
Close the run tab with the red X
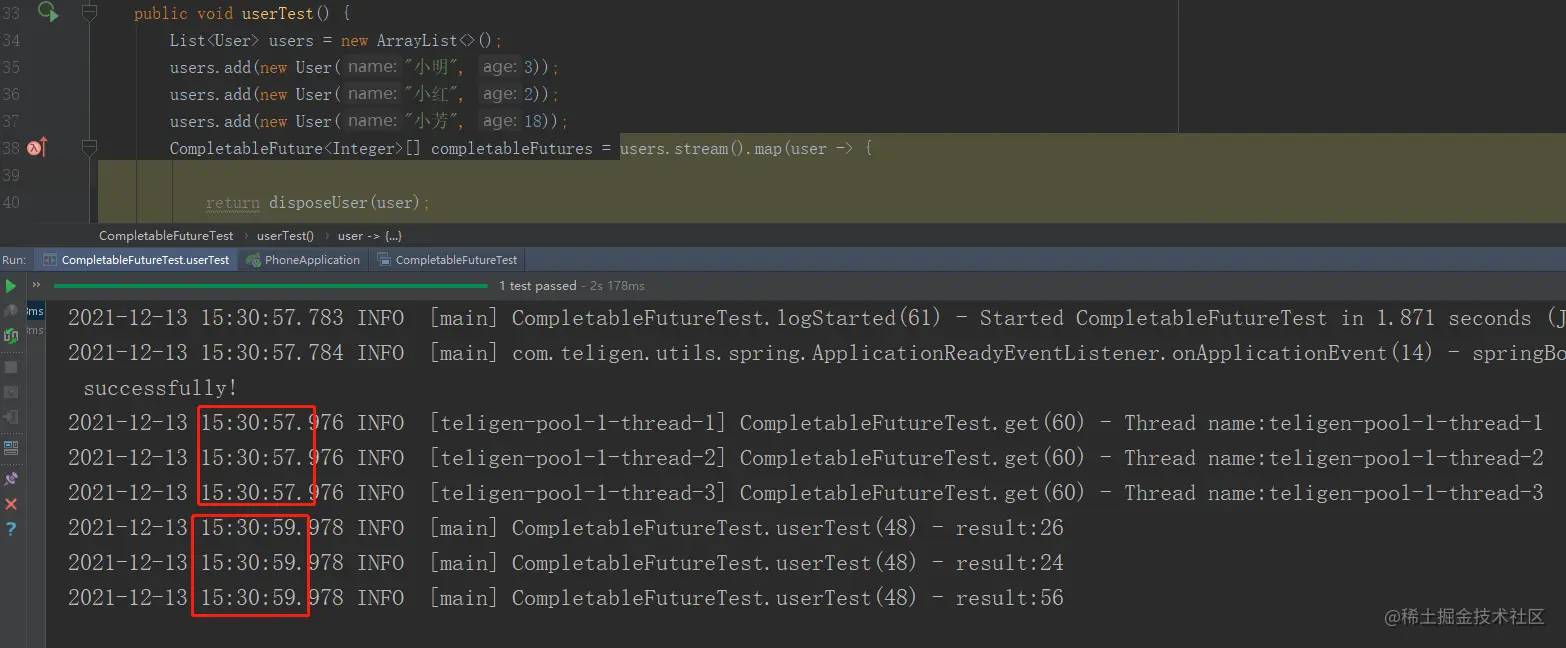[x=11, y=504]
